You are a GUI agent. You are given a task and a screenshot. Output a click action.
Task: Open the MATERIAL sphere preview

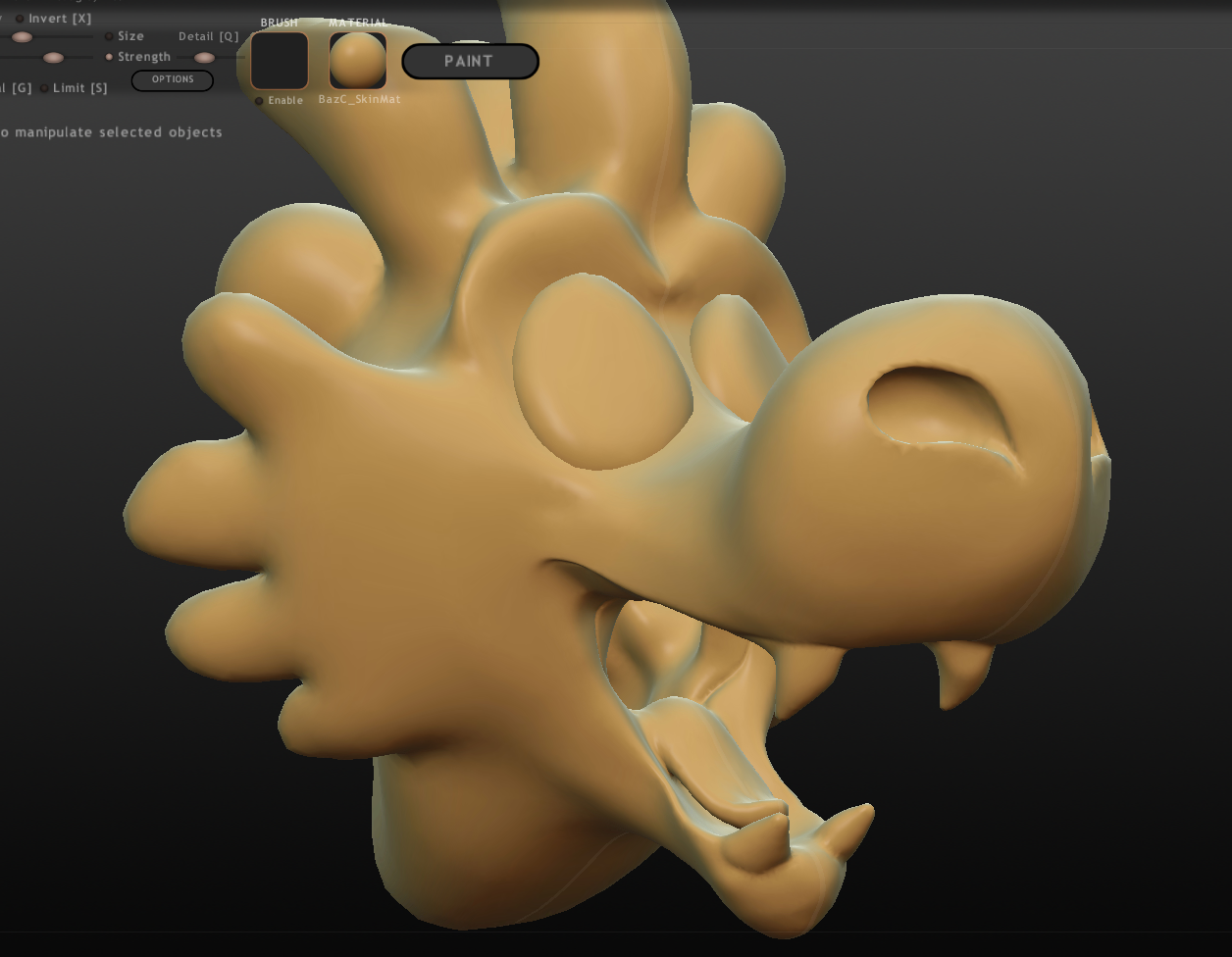point(358,61)
